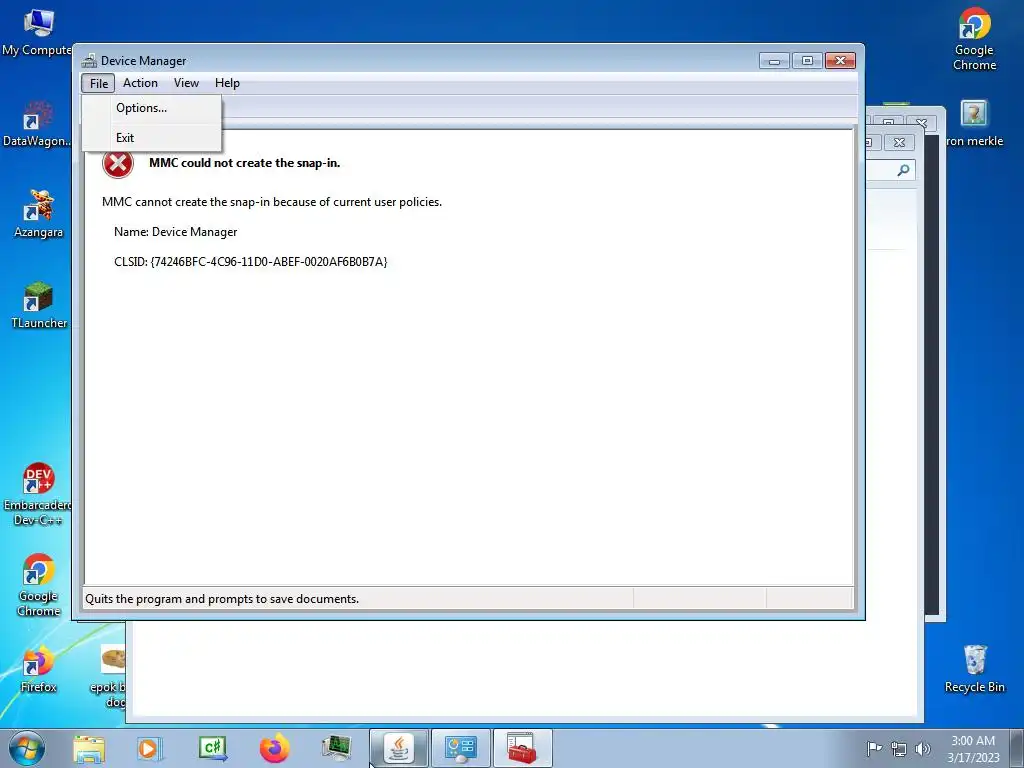Open the Recycle Bin
Screen dimensions: 1024x768
974,669
